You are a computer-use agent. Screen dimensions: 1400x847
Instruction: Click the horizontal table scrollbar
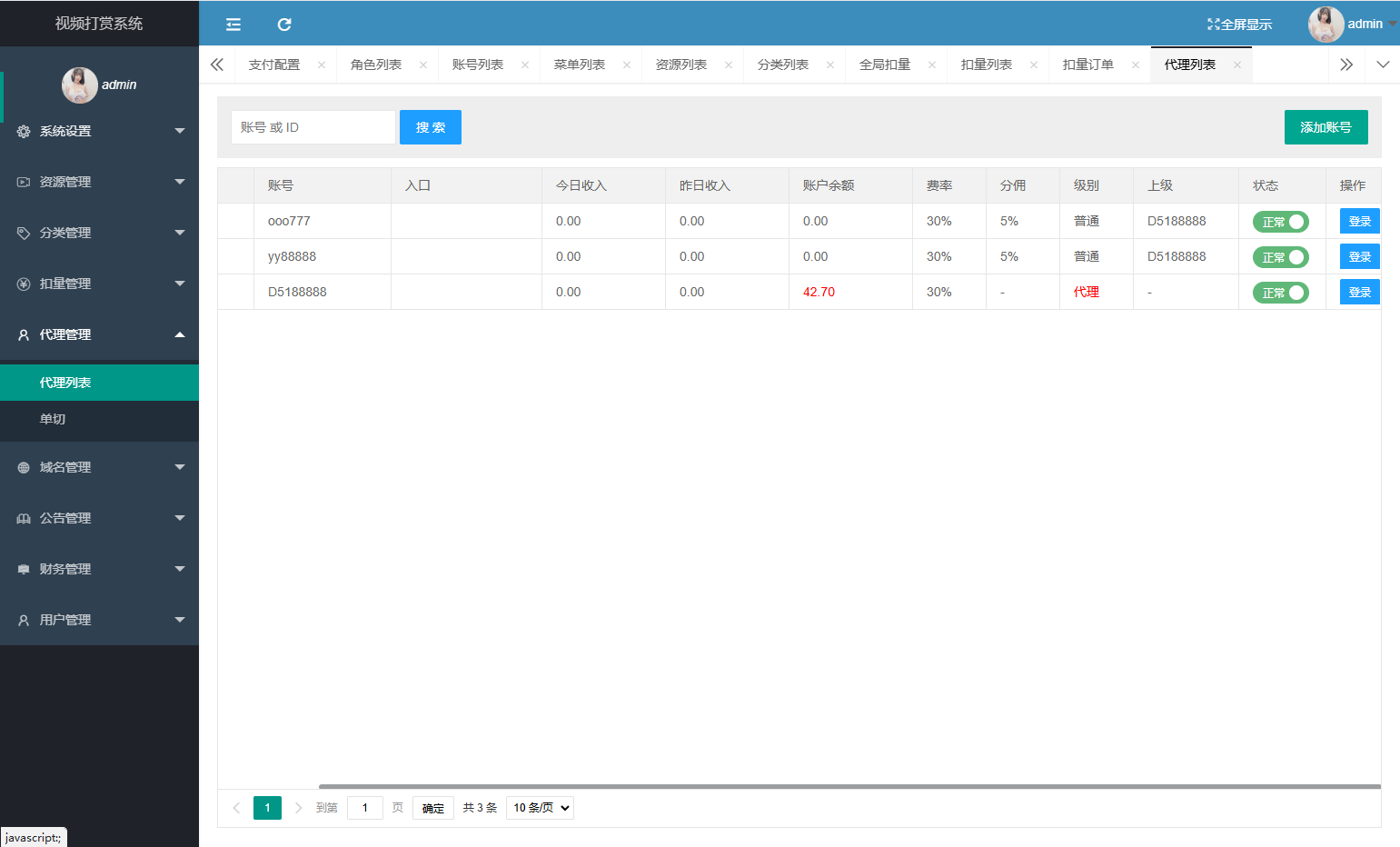(849, 787)
